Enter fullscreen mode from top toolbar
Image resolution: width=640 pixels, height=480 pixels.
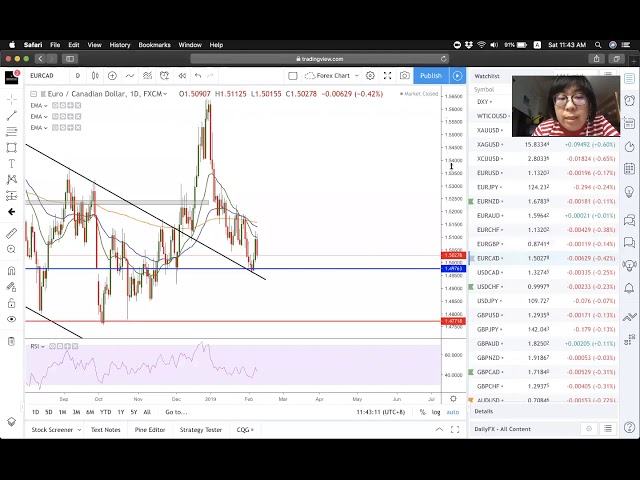click(387, 76)
